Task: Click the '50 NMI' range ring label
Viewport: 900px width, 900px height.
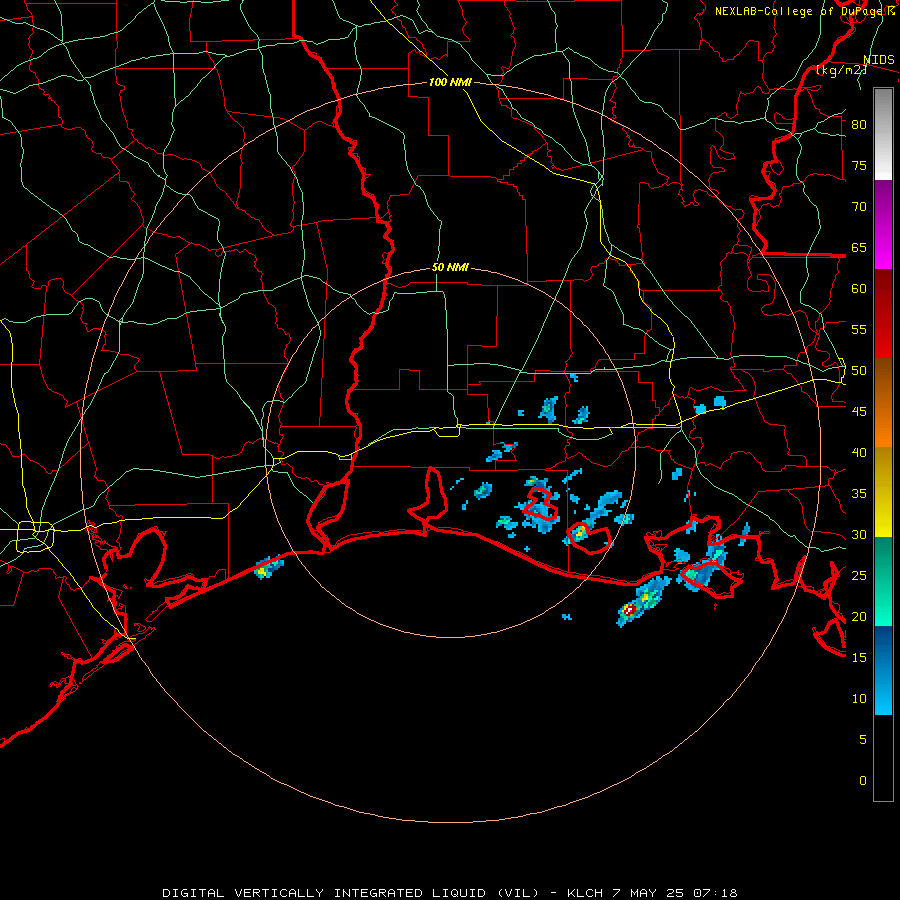Action: click(450, 267)
